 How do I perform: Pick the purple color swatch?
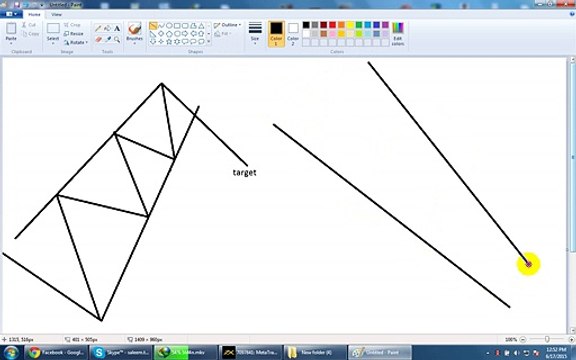385,25
